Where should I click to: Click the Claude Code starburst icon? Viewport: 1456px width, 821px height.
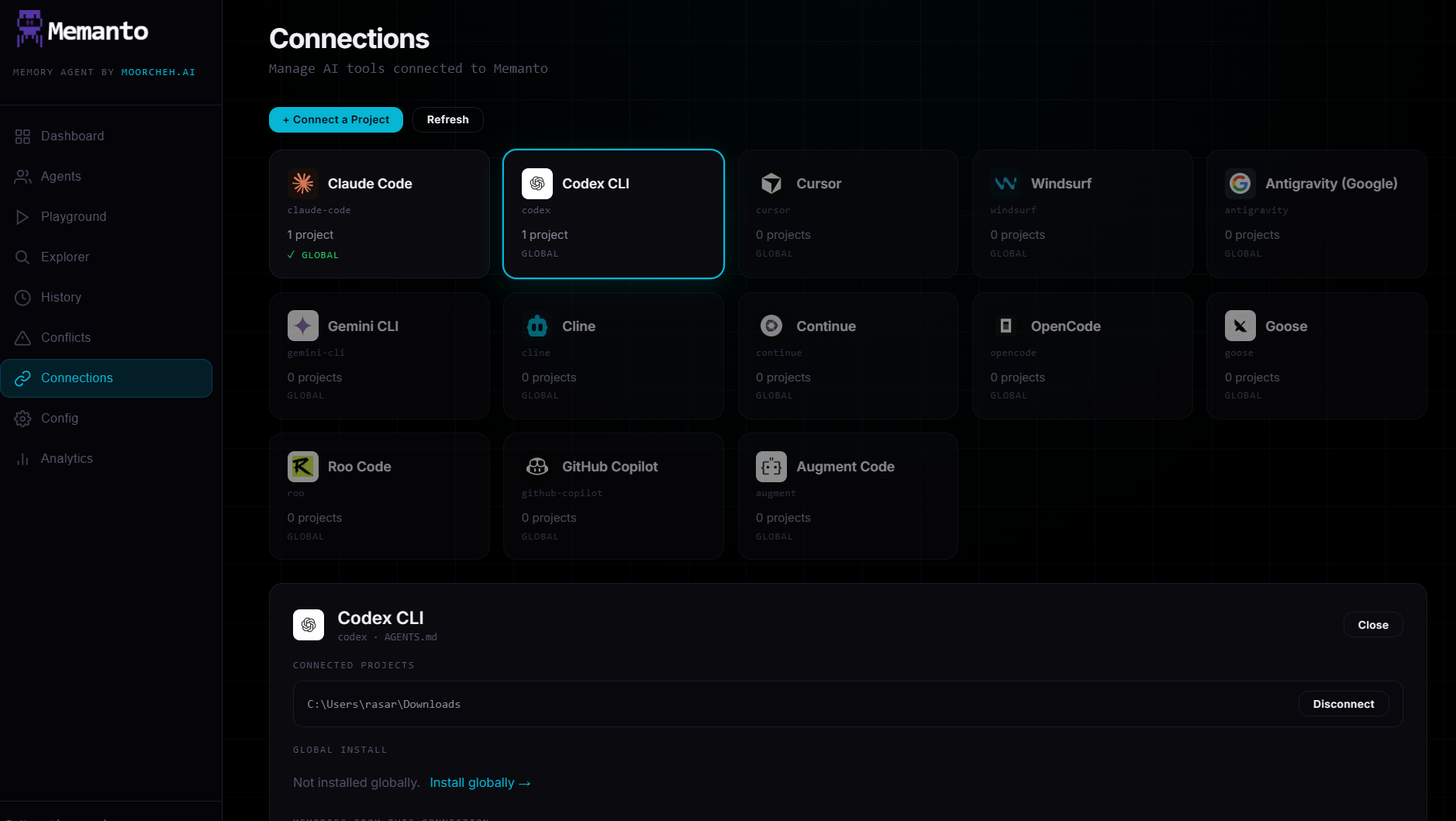coord(303,184)
